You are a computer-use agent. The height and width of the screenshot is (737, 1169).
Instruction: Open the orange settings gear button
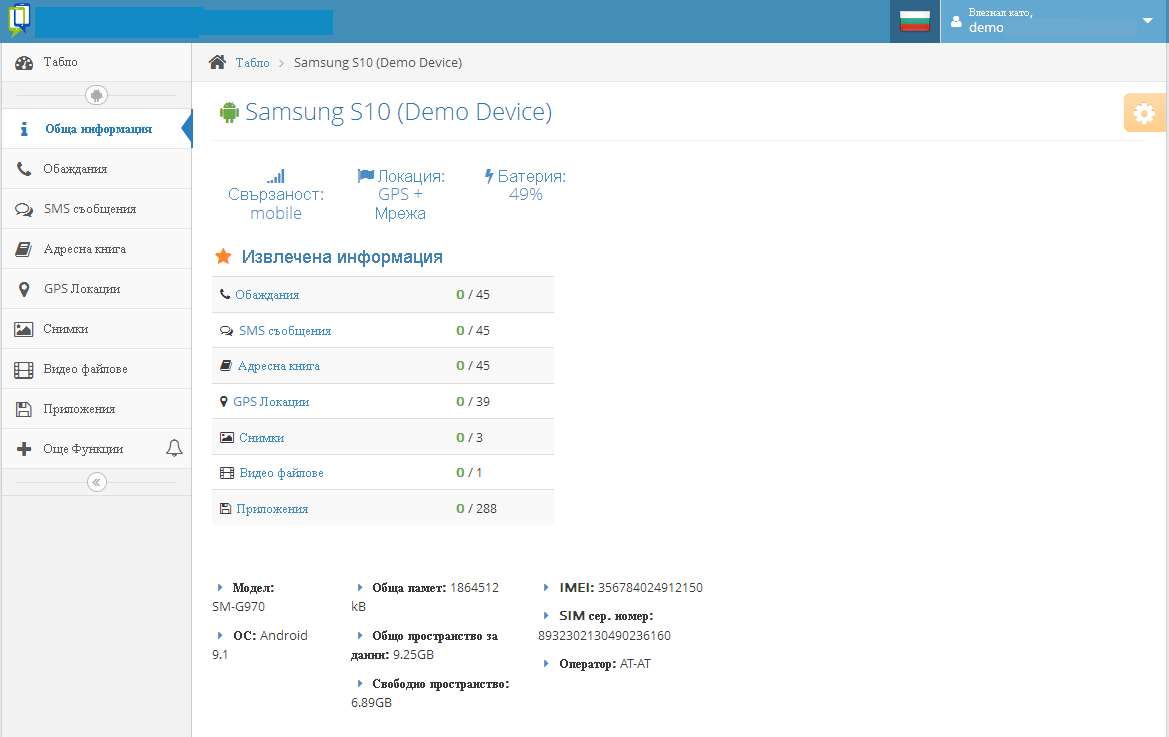pyautogui.click(x=1144, y=113)
